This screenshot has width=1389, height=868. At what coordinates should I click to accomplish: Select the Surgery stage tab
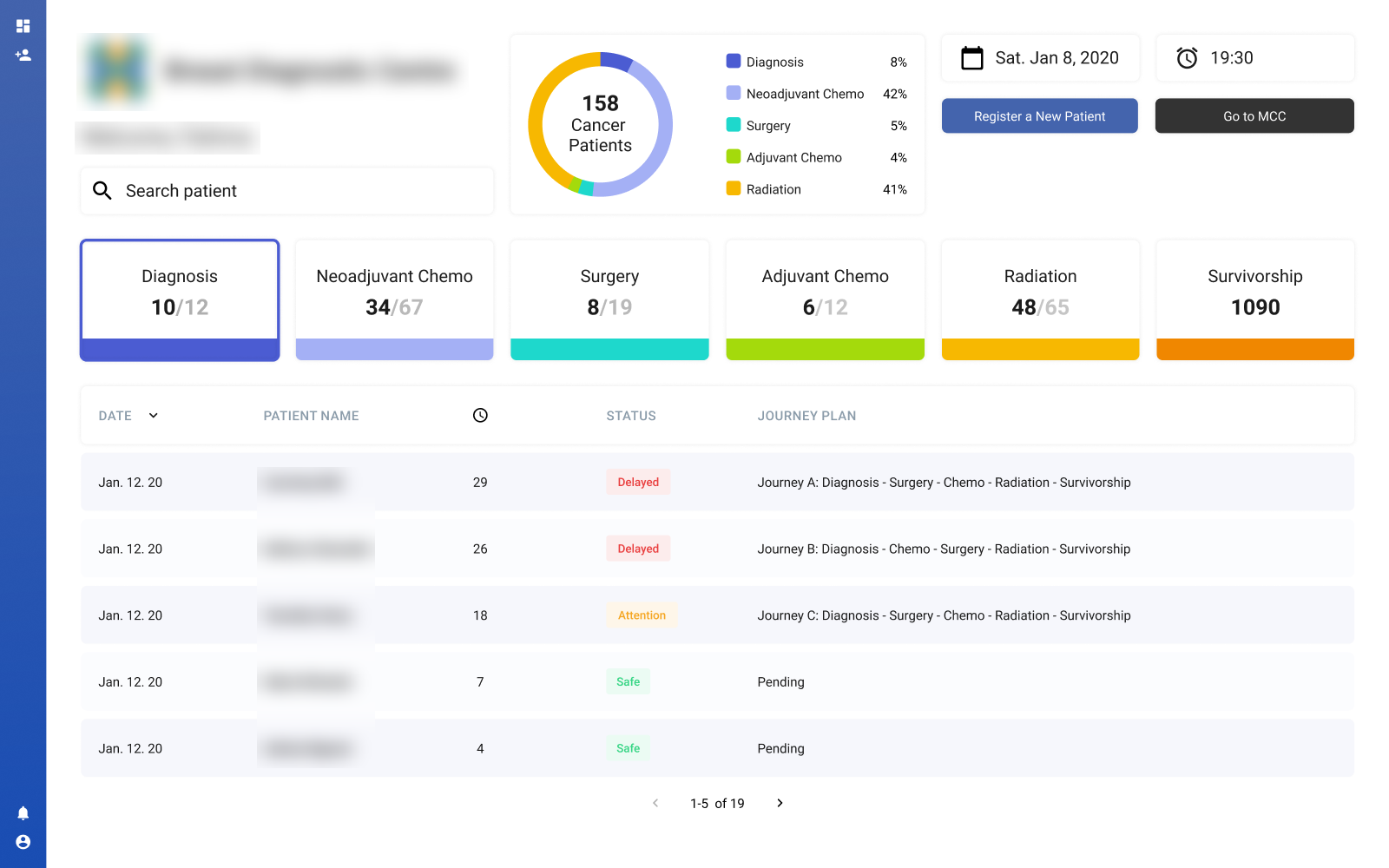point(609,300)
